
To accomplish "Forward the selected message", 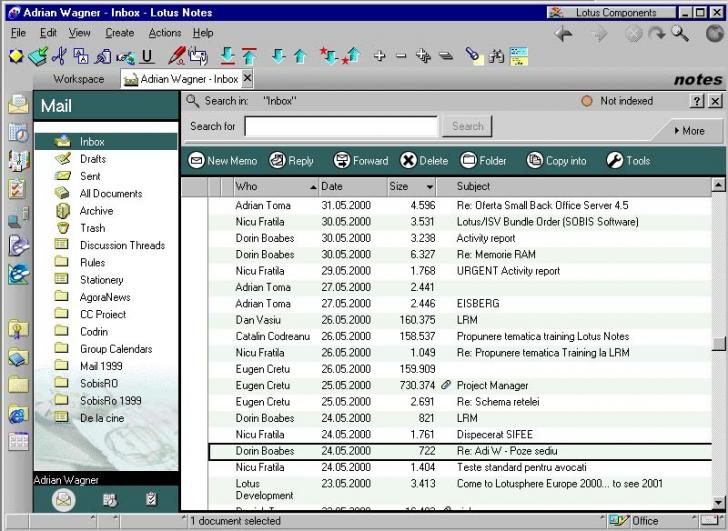I will coord(360,161).
